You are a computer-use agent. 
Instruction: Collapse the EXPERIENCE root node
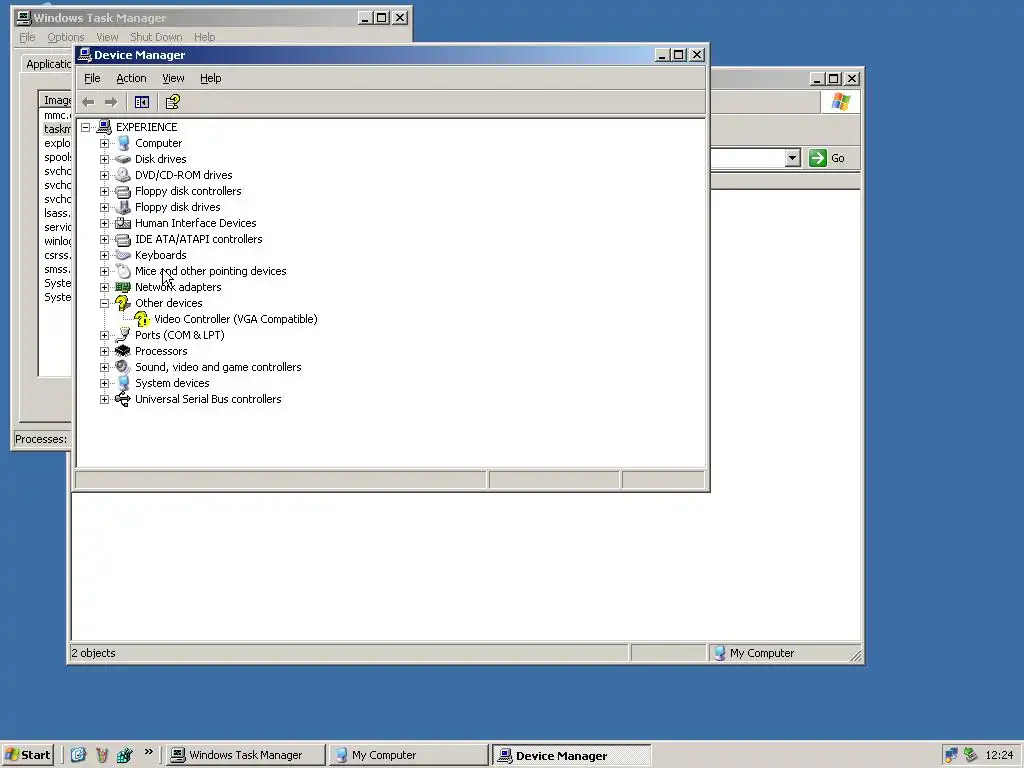(x=86, y=127)
